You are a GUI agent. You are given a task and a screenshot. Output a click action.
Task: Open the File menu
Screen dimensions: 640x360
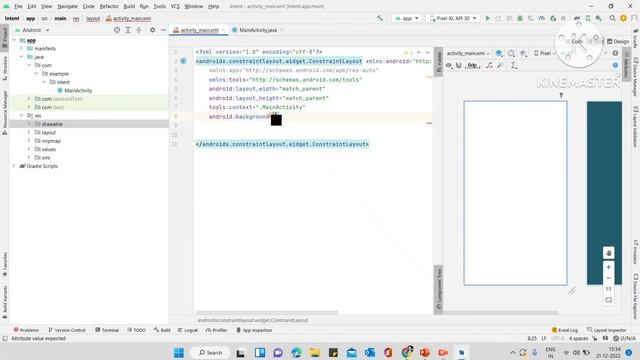[x=18, y=7]
